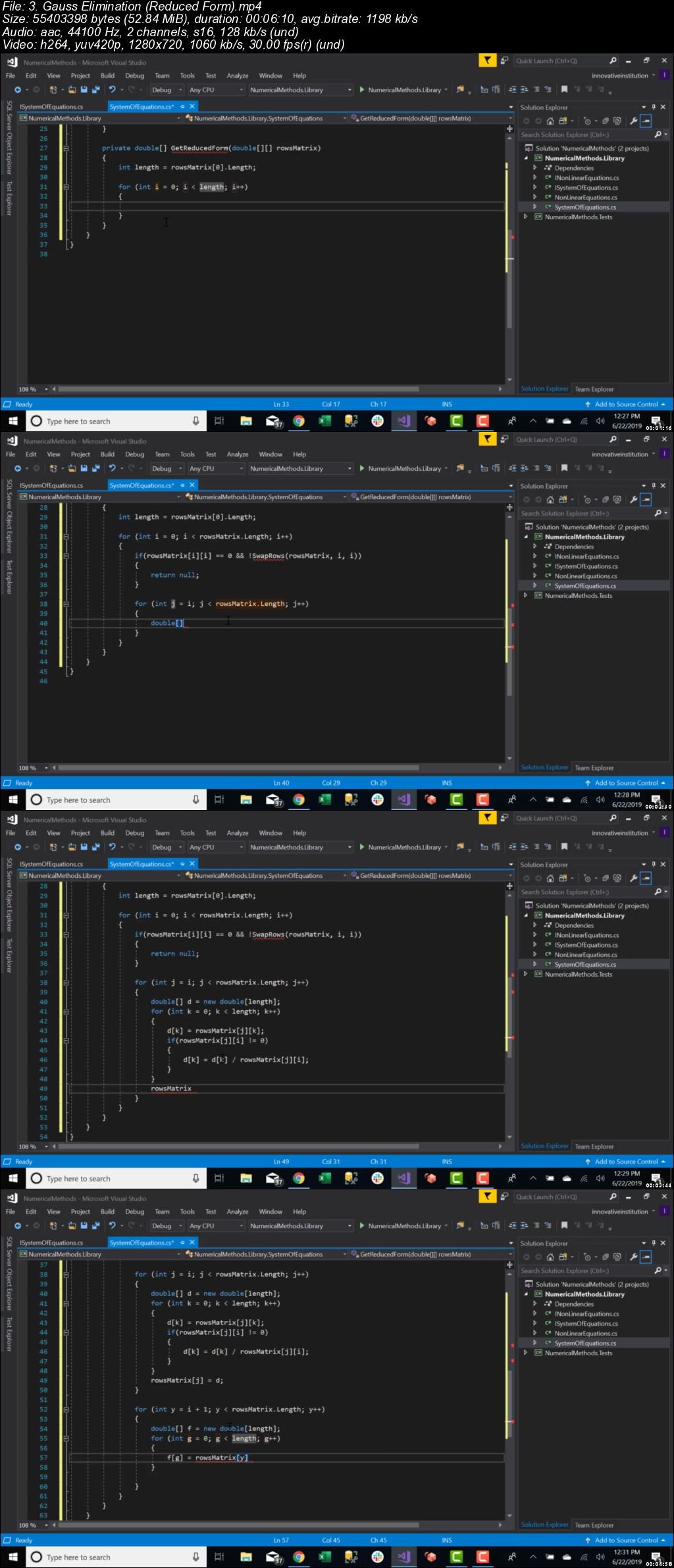Toggle the auto-hide pin on Solution Explorer, 12:31 PM frame
This screenshot has height=1568, width=674.
tap(654, 1243)
